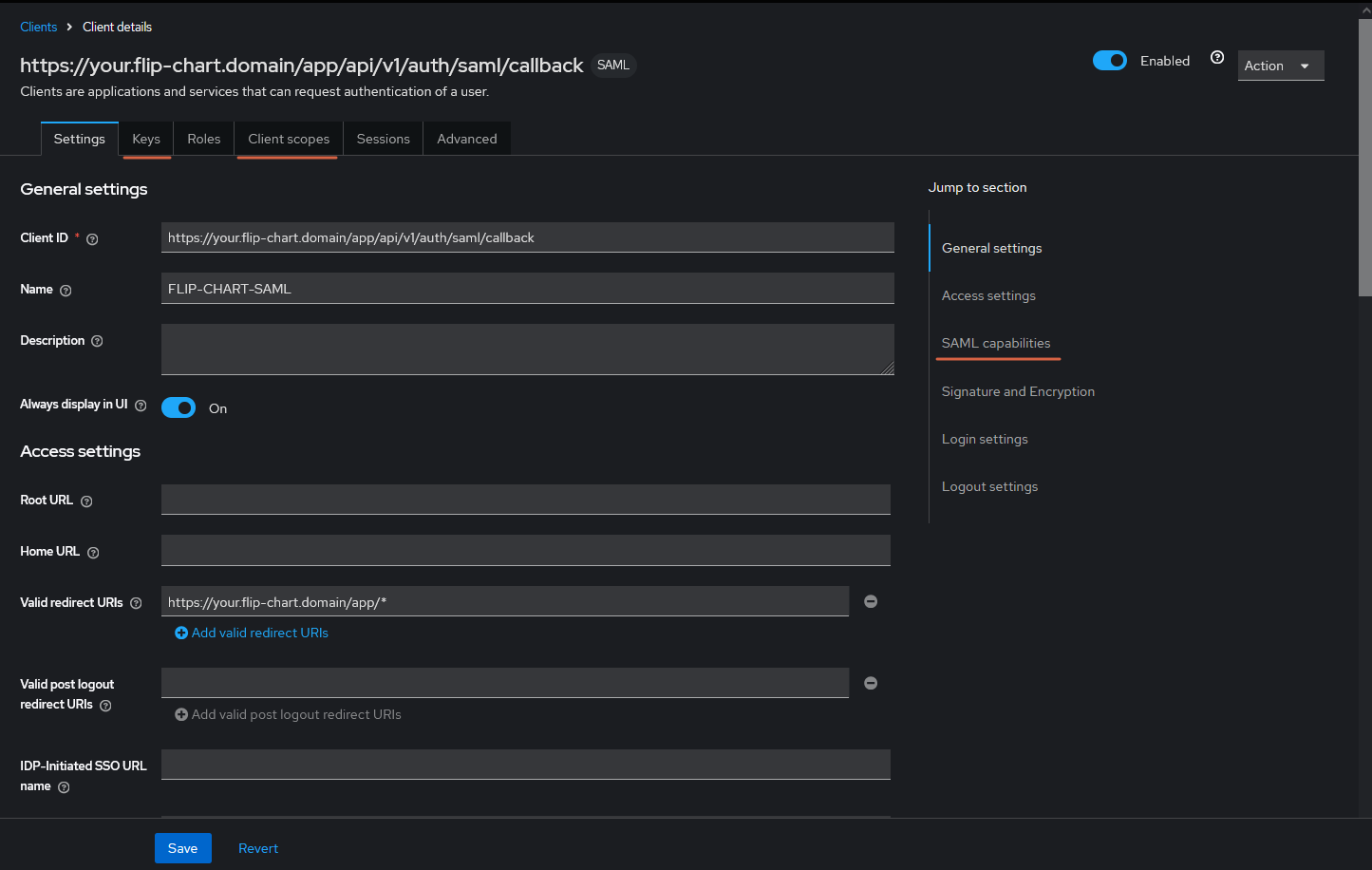The height and width of the screenshot is (870, 1372).
Task: Switch to the Keys tab
Action: 146,139
